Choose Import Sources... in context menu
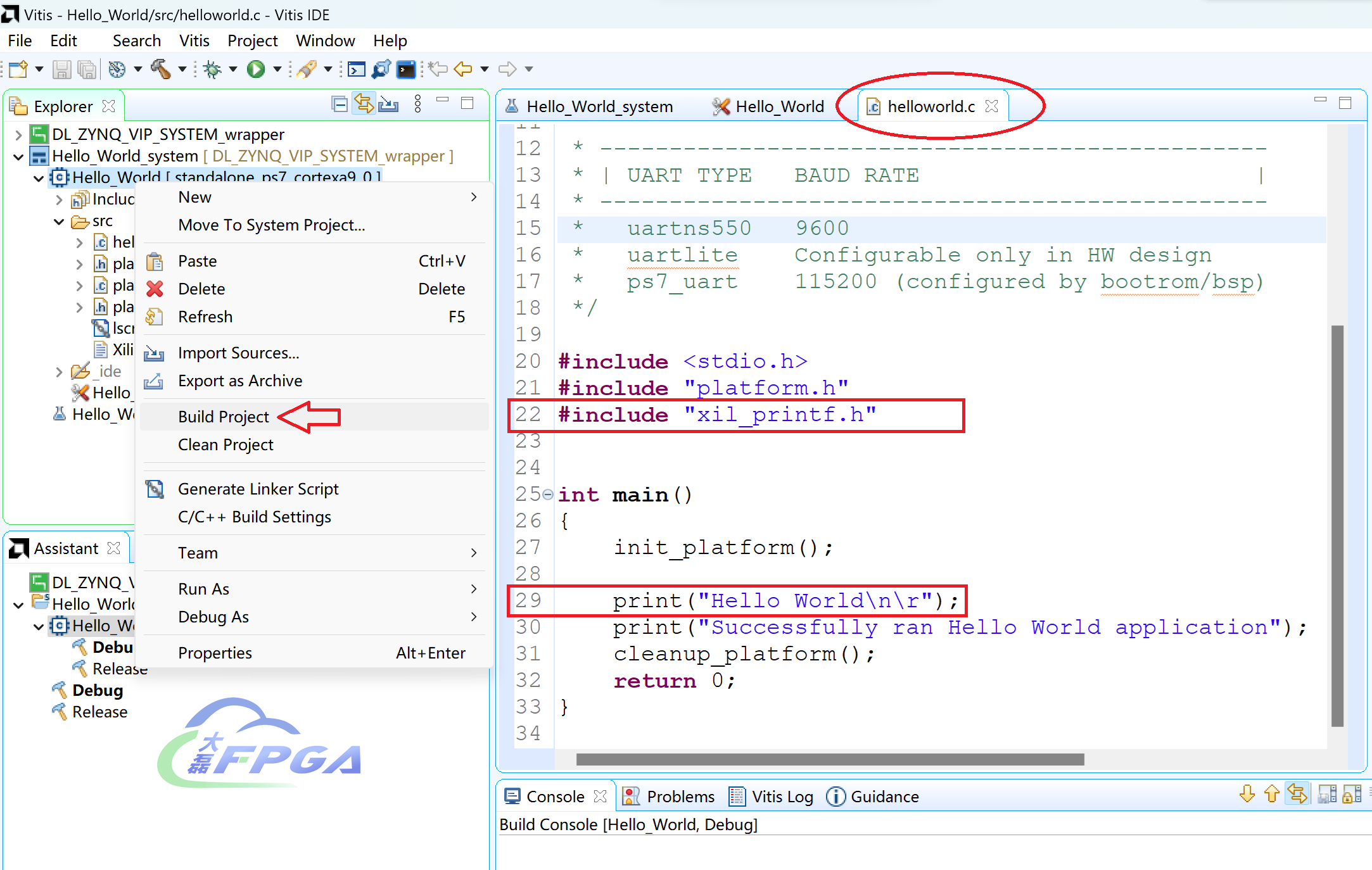The width and height of the screenshot is (1372, 870). (x=314, y=353)
